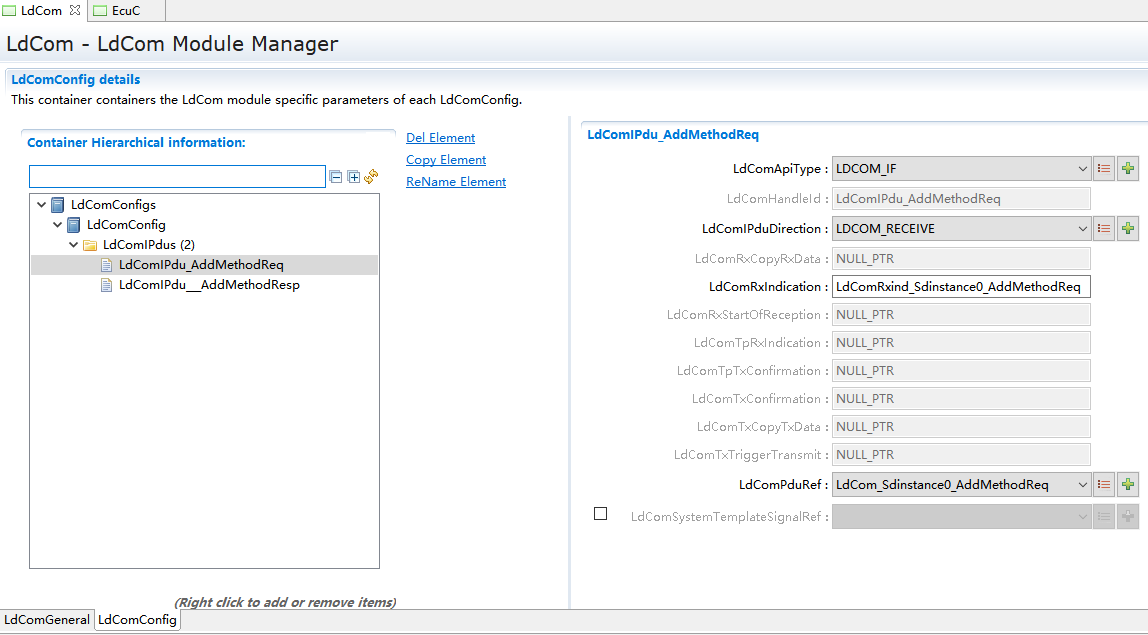The width and height of the screenshot is (1148, 635).
Task: Click the expand all tree icon
Action: pos(354,177)
